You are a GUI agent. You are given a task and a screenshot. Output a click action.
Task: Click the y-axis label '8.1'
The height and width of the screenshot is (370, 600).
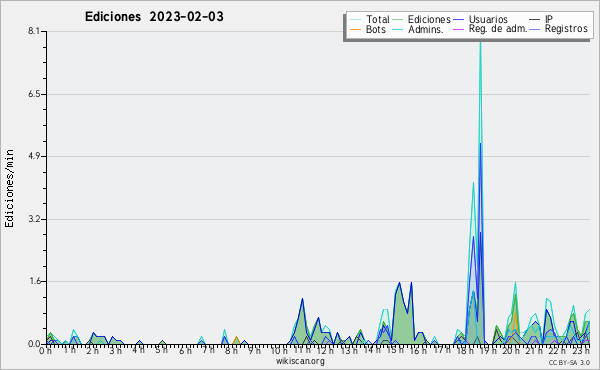tap(34, 31)
